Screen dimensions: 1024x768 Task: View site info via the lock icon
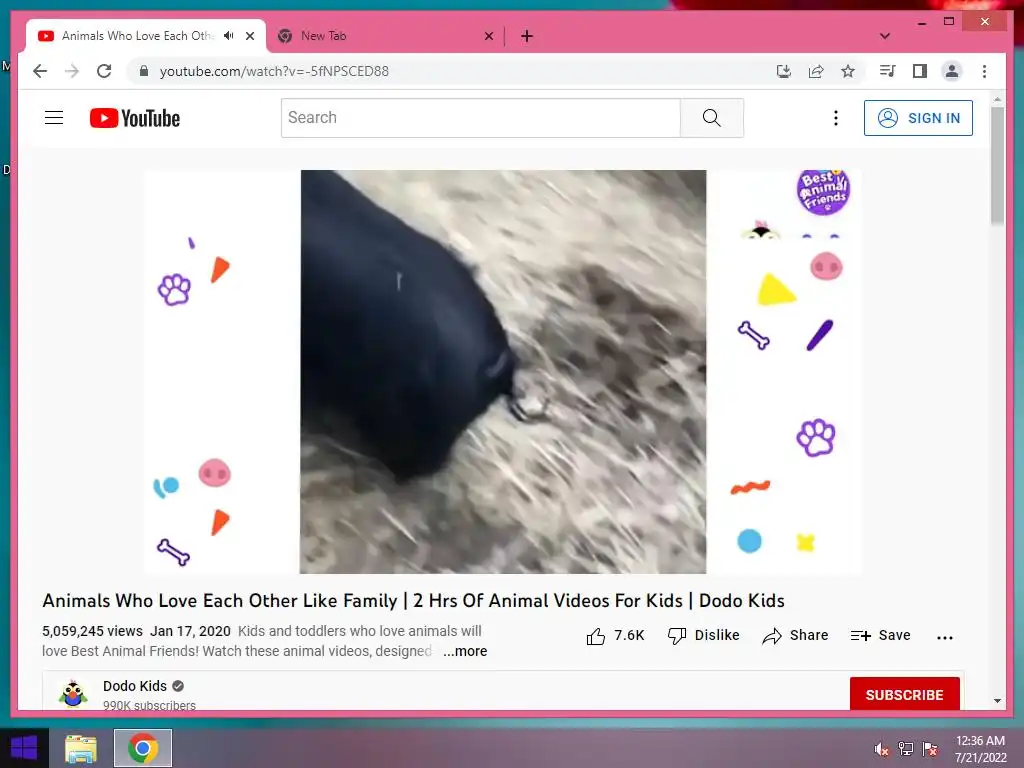(x=144, y=71)
